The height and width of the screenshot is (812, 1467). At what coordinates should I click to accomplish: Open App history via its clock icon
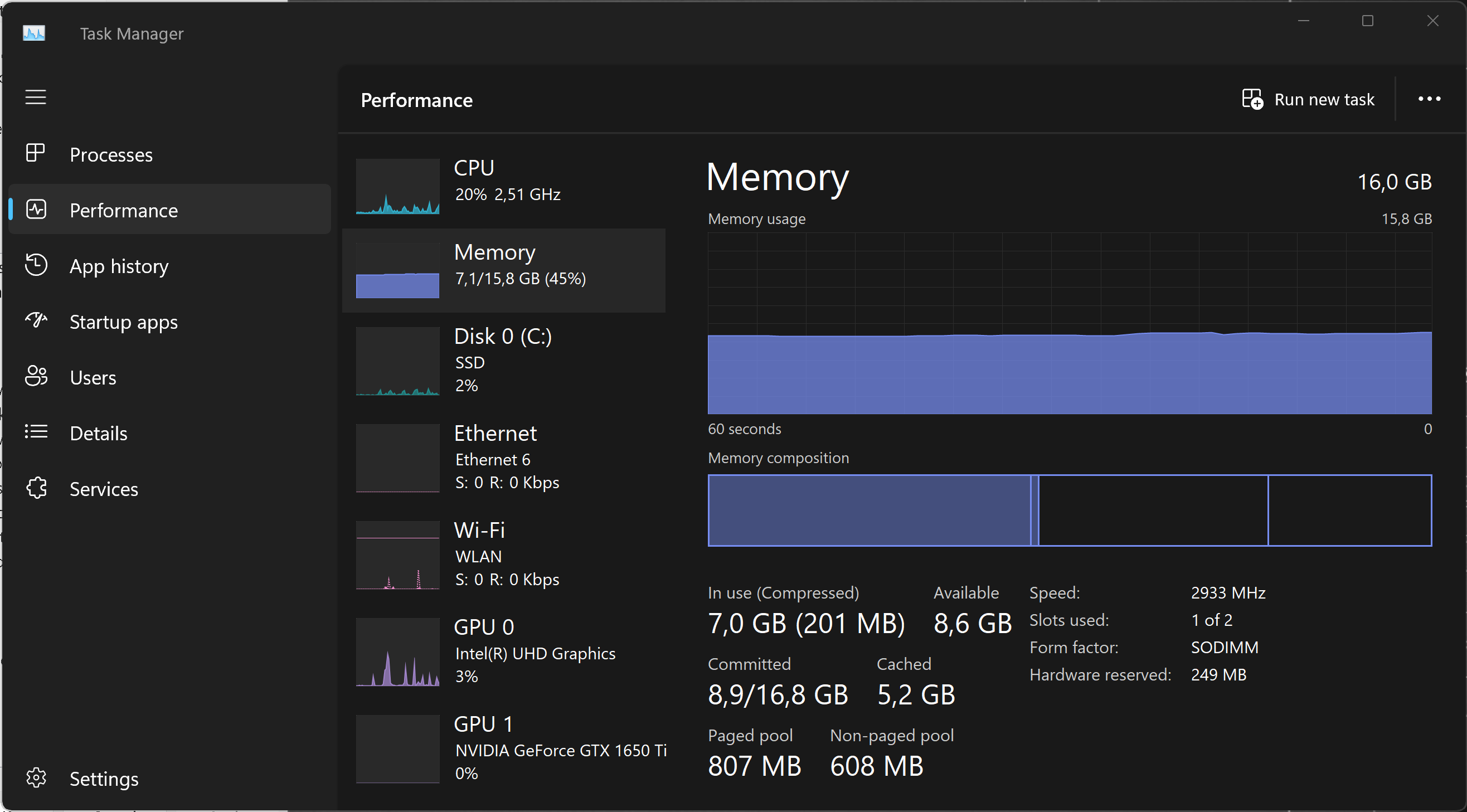(x=36, y=265)
